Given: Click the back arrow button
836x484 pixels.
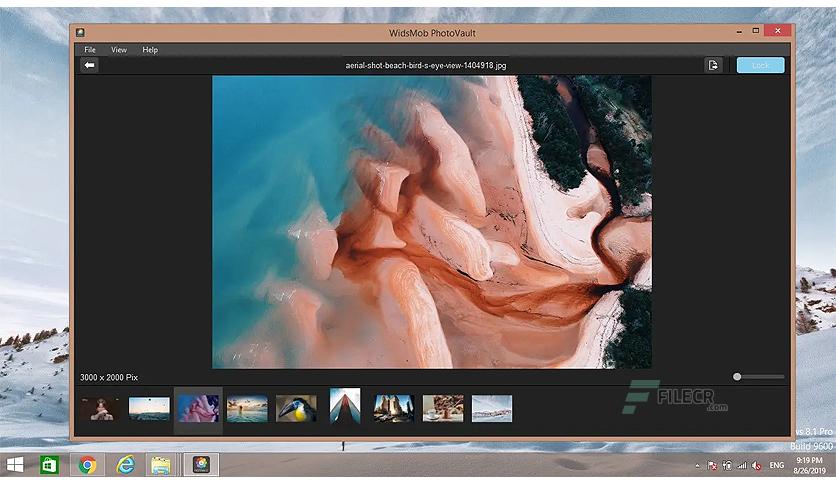Looking at the screenshot, I should (x=89, y=65).
